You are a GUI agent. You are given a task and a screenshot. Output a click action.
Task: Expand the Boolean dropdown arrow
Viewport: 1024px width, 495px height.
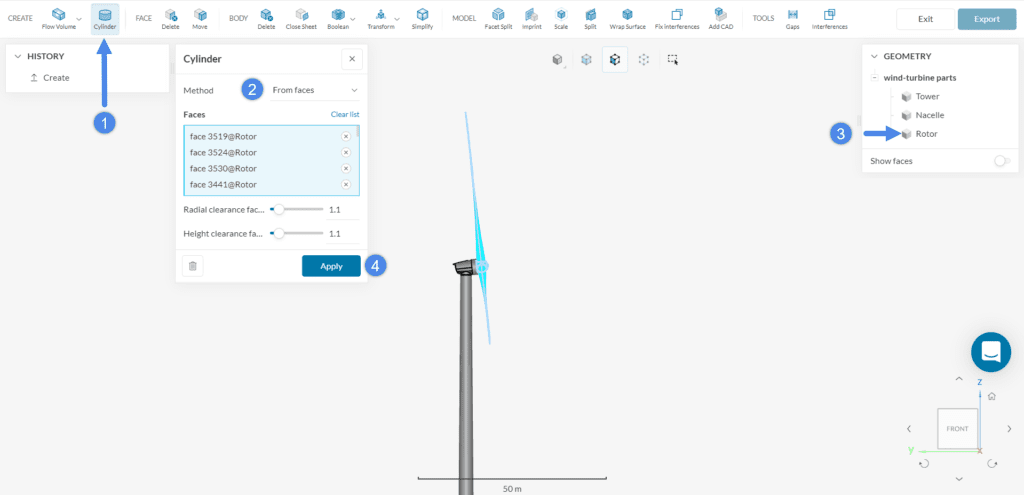(353, 20)
